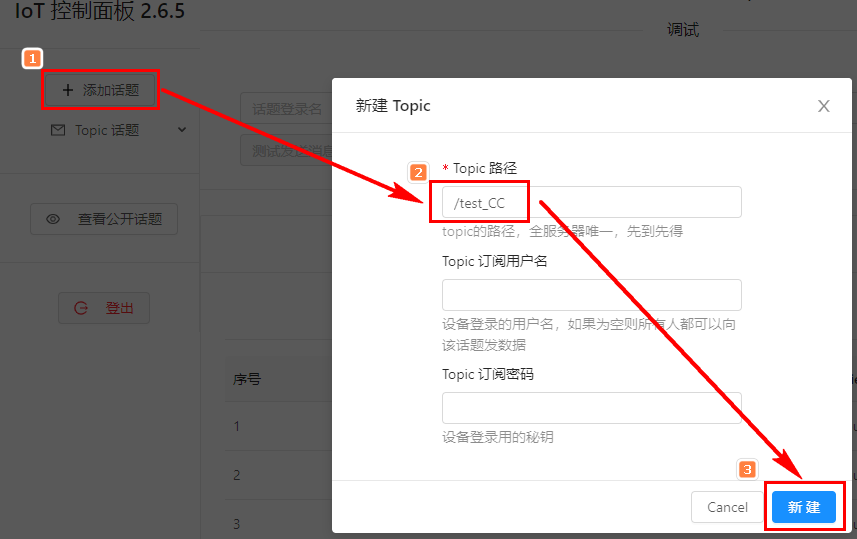857x539 pixels.
Task: Focus the Topic 路径 input field
Action: coord(591,202)
